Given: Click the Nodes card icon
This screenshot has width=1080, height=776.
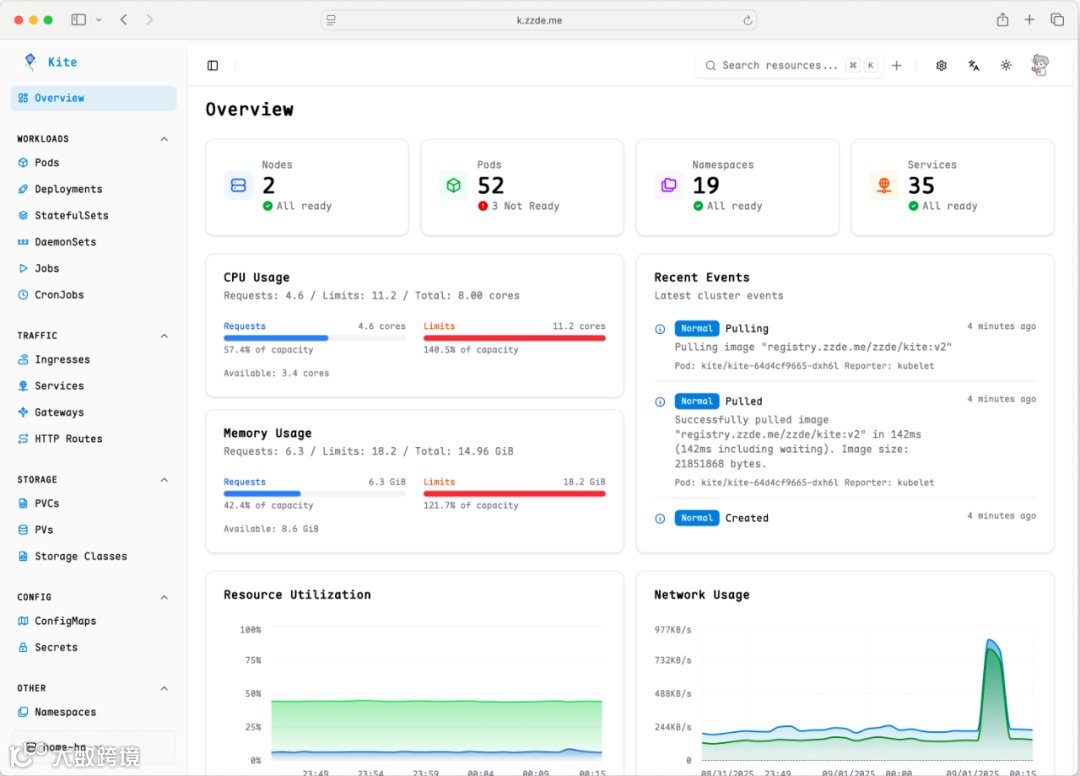Looking at the screenshot, I should (x=238, y=185).
